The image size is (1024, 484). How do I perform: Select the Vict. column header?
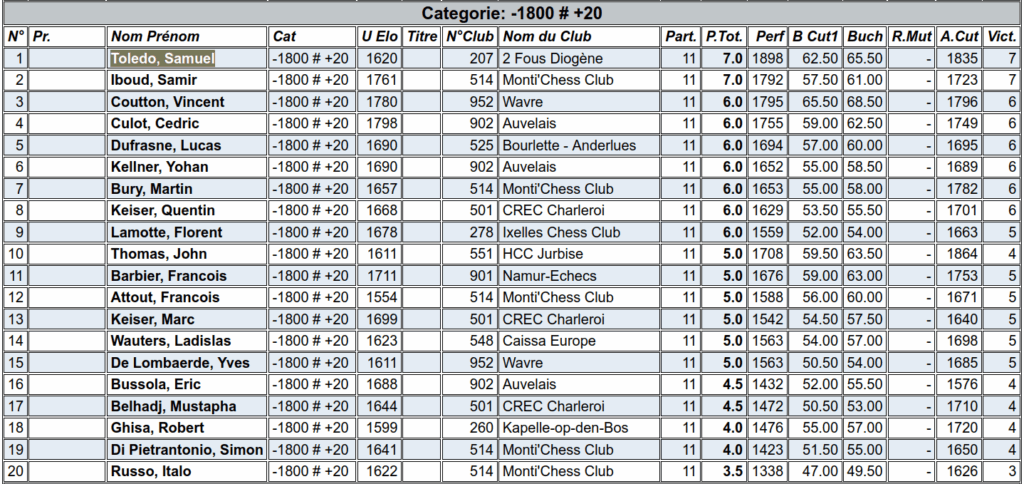pyautogui.click(x=1001, y=37)
